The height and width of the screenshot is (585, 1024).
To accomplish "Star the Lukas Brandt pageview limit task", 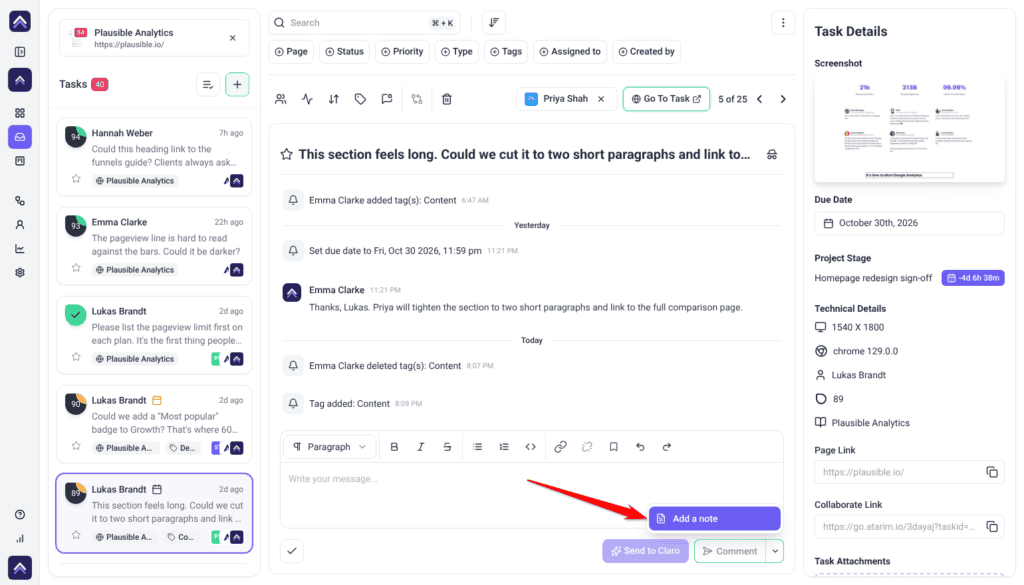I will [x=76, y=357].
